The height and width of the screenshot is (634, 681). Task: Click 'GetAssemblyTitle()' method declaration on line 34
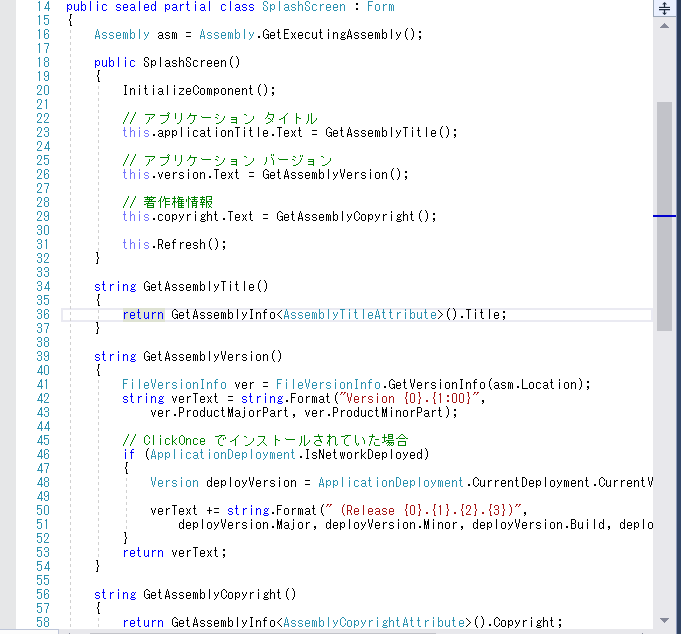(x=206, y=287)
